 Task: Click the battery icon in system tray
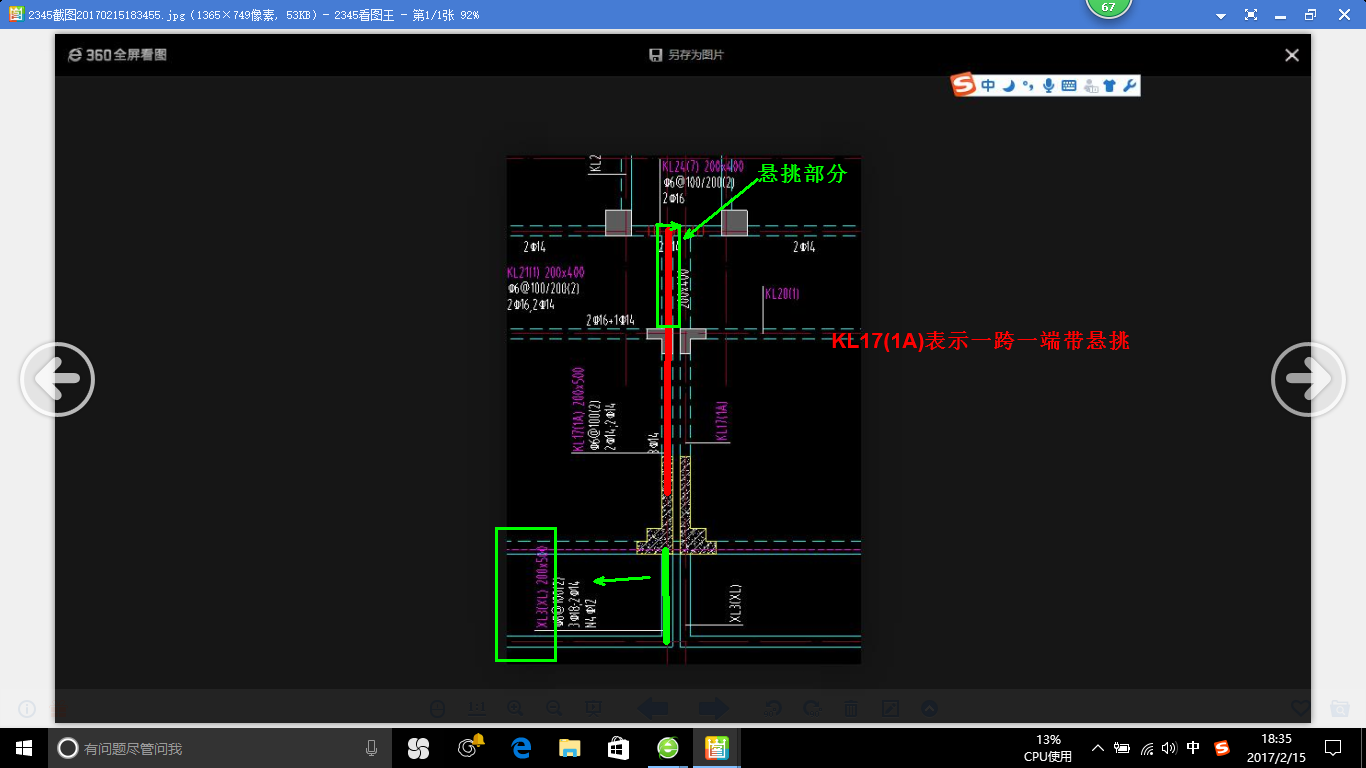click(1122, 748)
